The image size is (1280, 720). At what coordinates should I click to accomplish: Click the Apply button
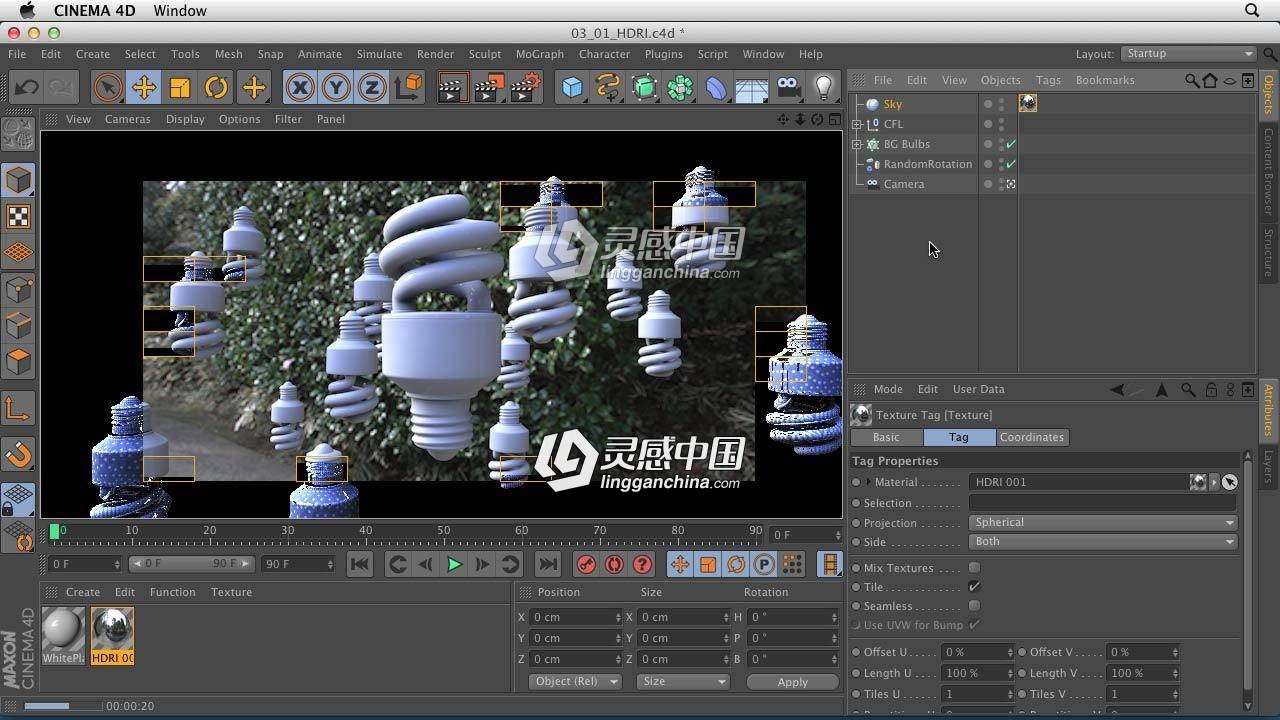792,682
